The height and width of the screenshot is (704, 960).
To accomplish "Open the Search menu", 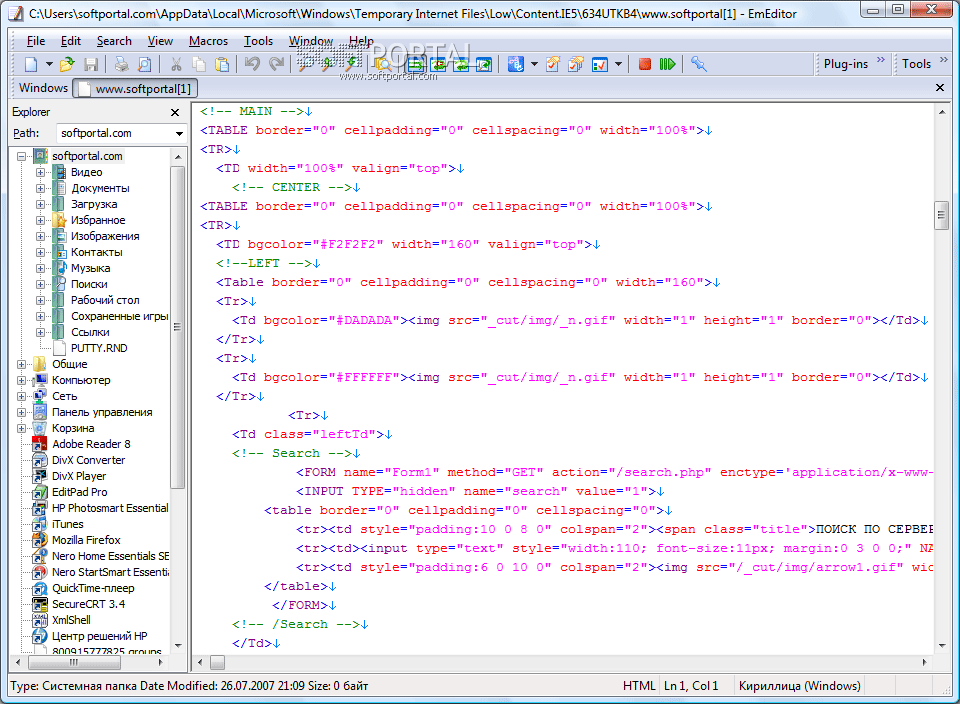I will click(114, 41).
